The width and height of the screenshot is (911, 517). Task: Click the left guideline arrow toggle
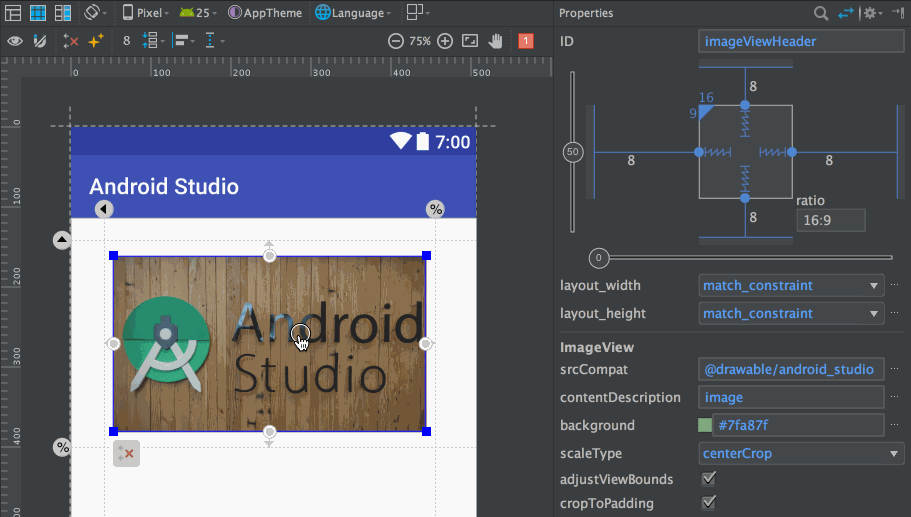(104, 209)
